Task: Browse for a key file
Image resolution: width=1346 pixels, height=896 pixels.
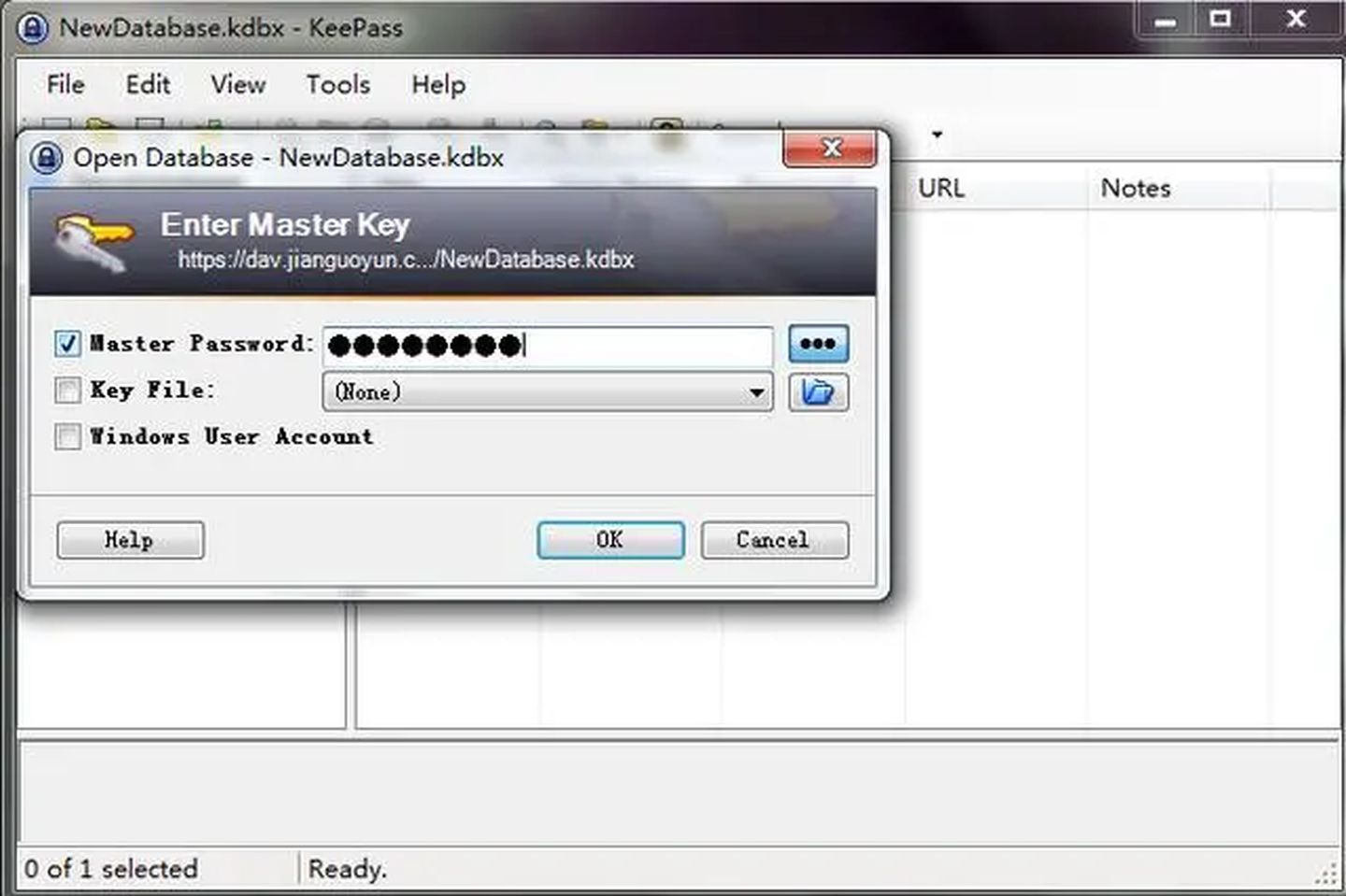Action: (818, 391)
